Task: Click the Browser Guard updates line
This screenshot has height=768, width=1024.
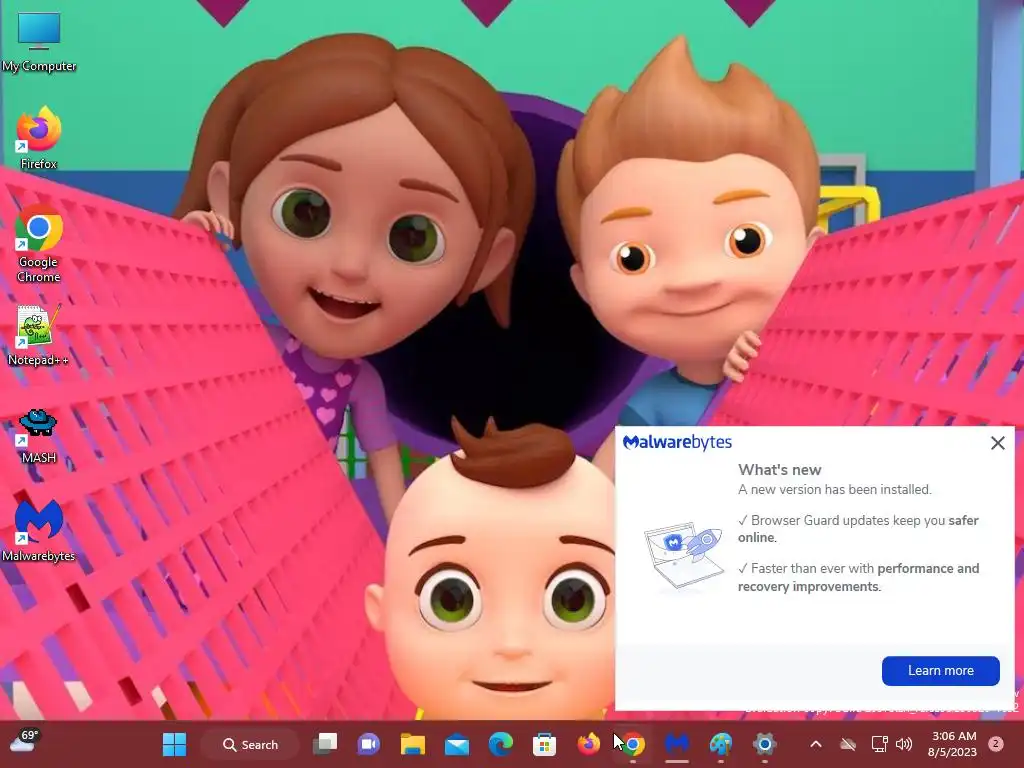Action: [x=858, y=529]
